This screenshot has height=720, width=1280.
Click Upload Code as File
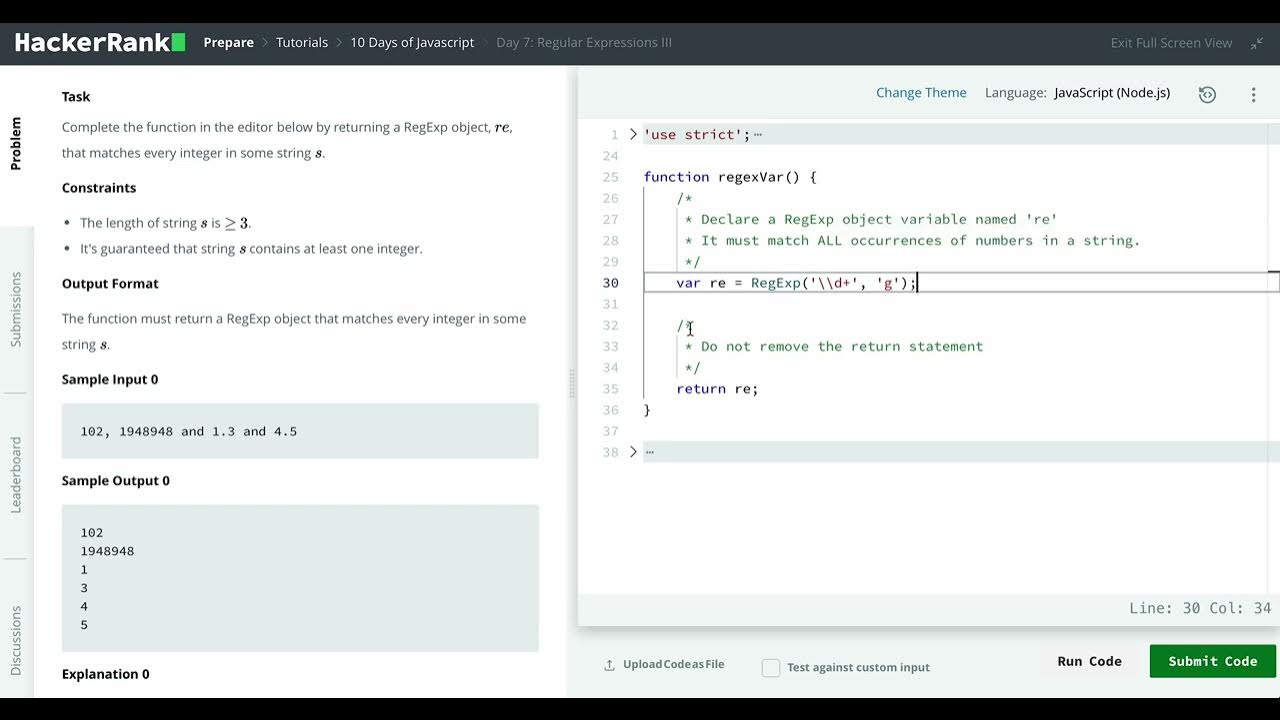pos(673,665)
